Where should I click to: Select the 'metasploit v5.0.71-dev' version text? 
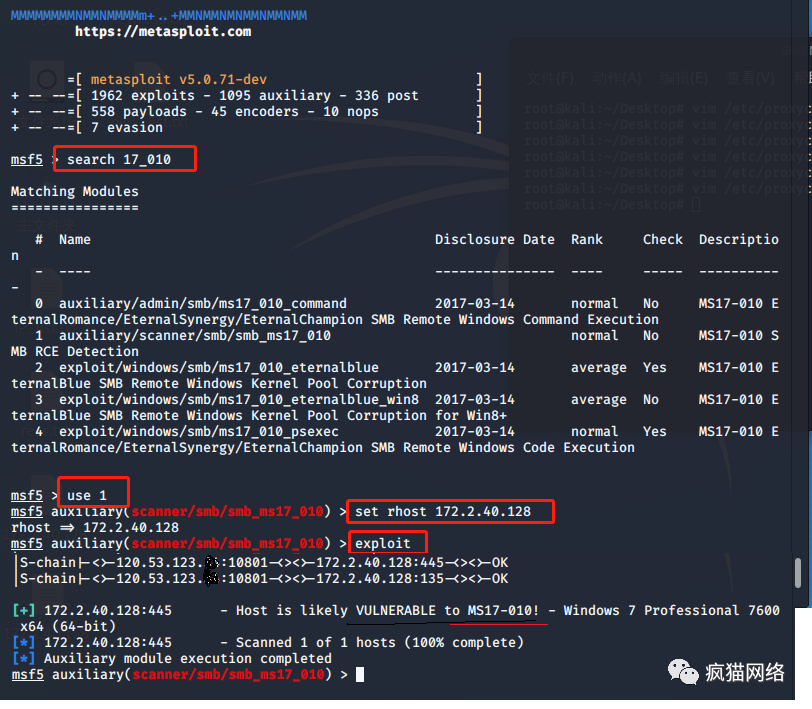[179, 79]
